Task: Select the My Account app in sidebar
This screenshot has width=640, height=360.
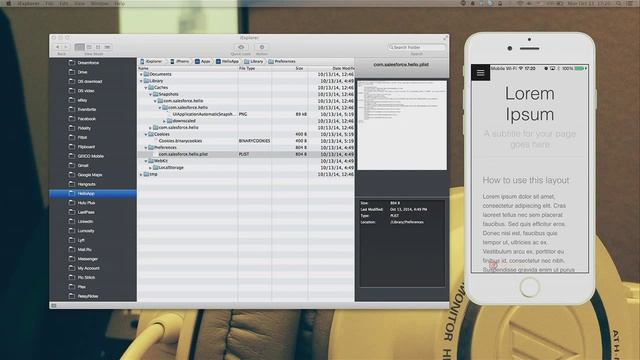Action: point(93,268)
